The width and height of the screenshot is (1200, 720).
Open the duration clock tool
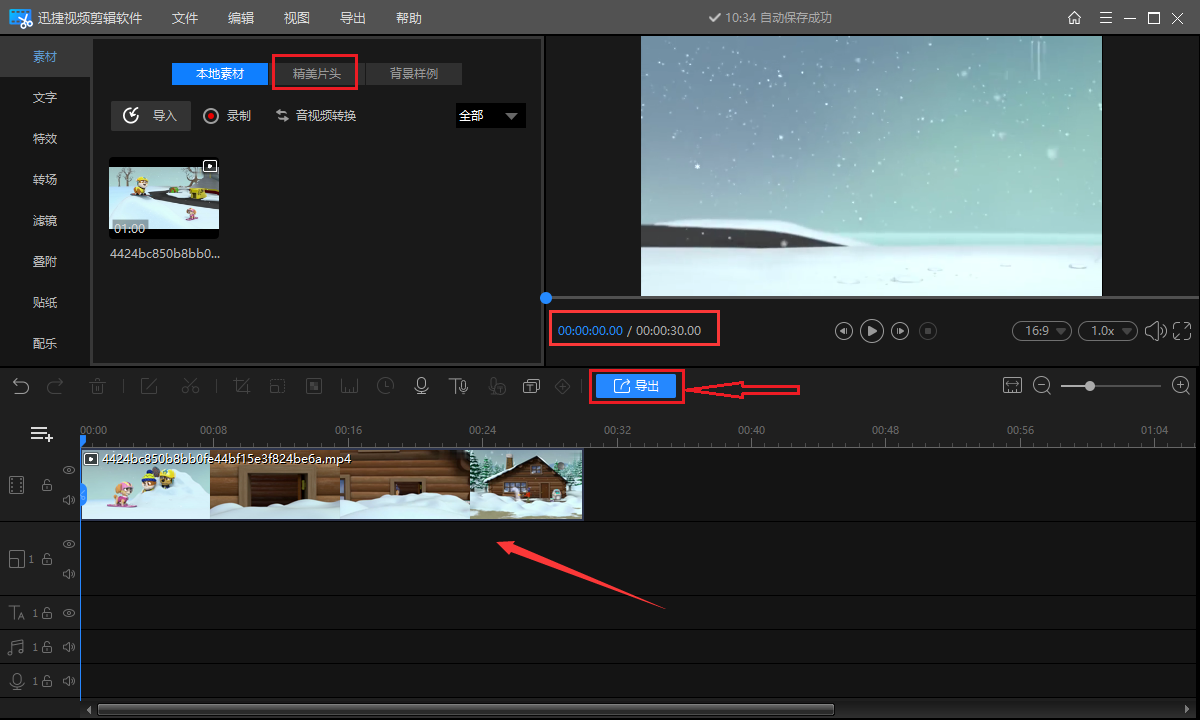pos(386,386)
